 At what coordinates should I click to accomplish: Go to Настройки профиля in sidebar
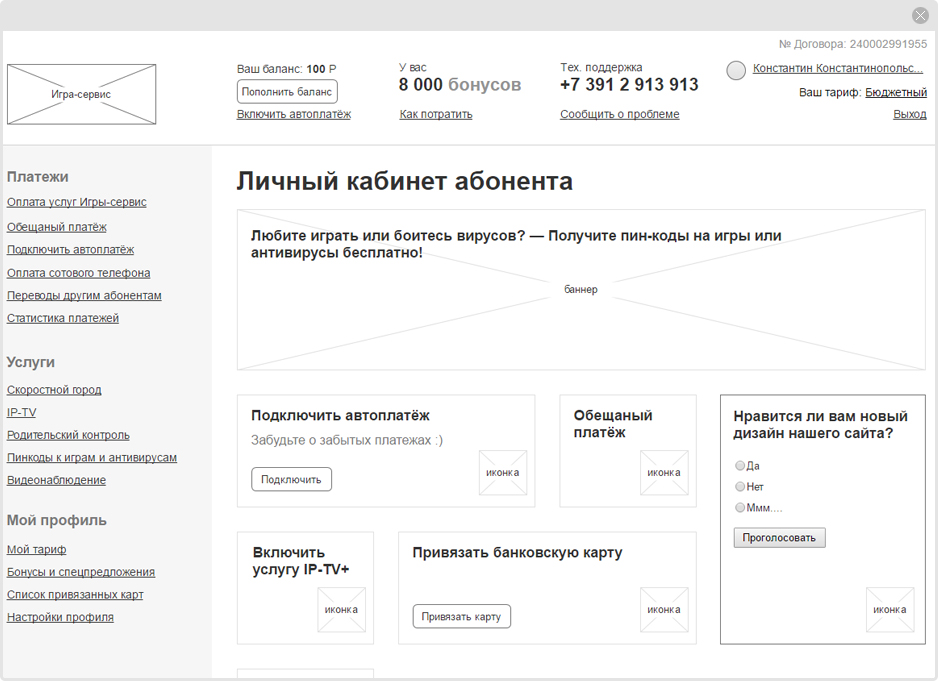[60, 618]
